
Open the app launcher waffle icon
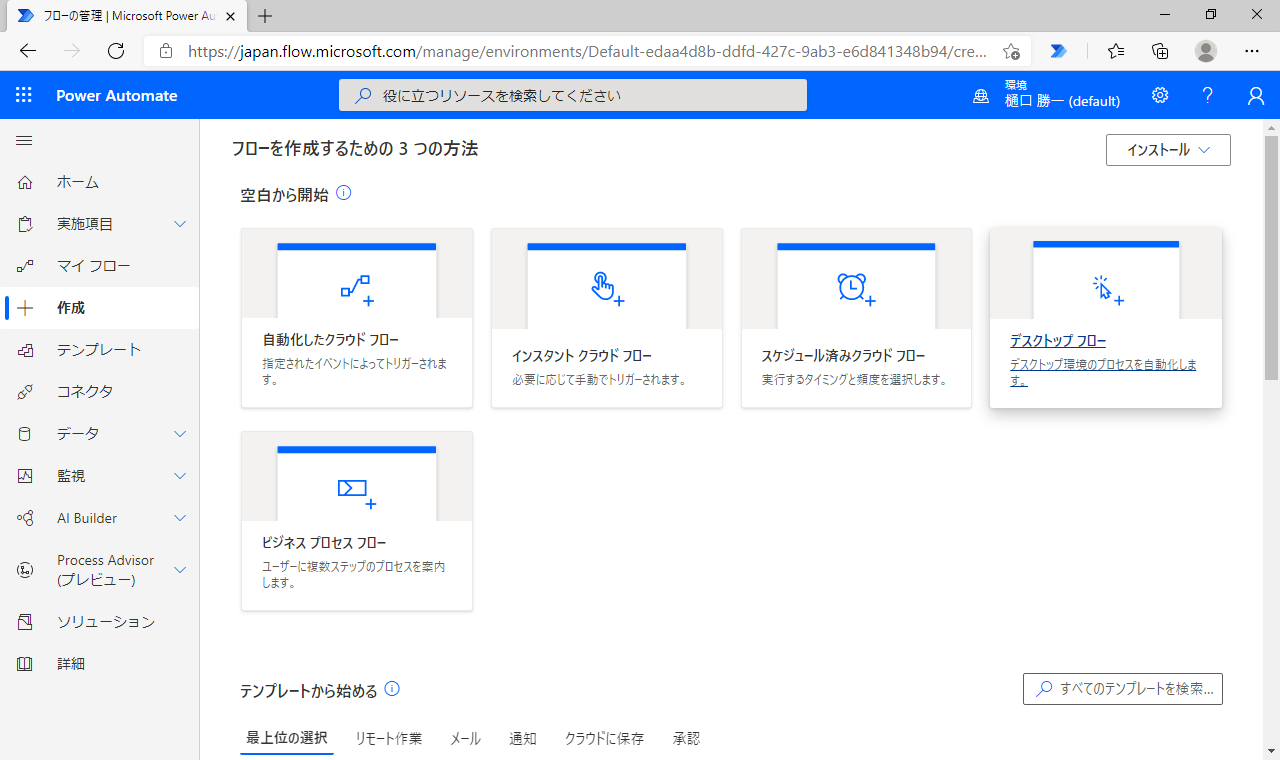(24, 96)
